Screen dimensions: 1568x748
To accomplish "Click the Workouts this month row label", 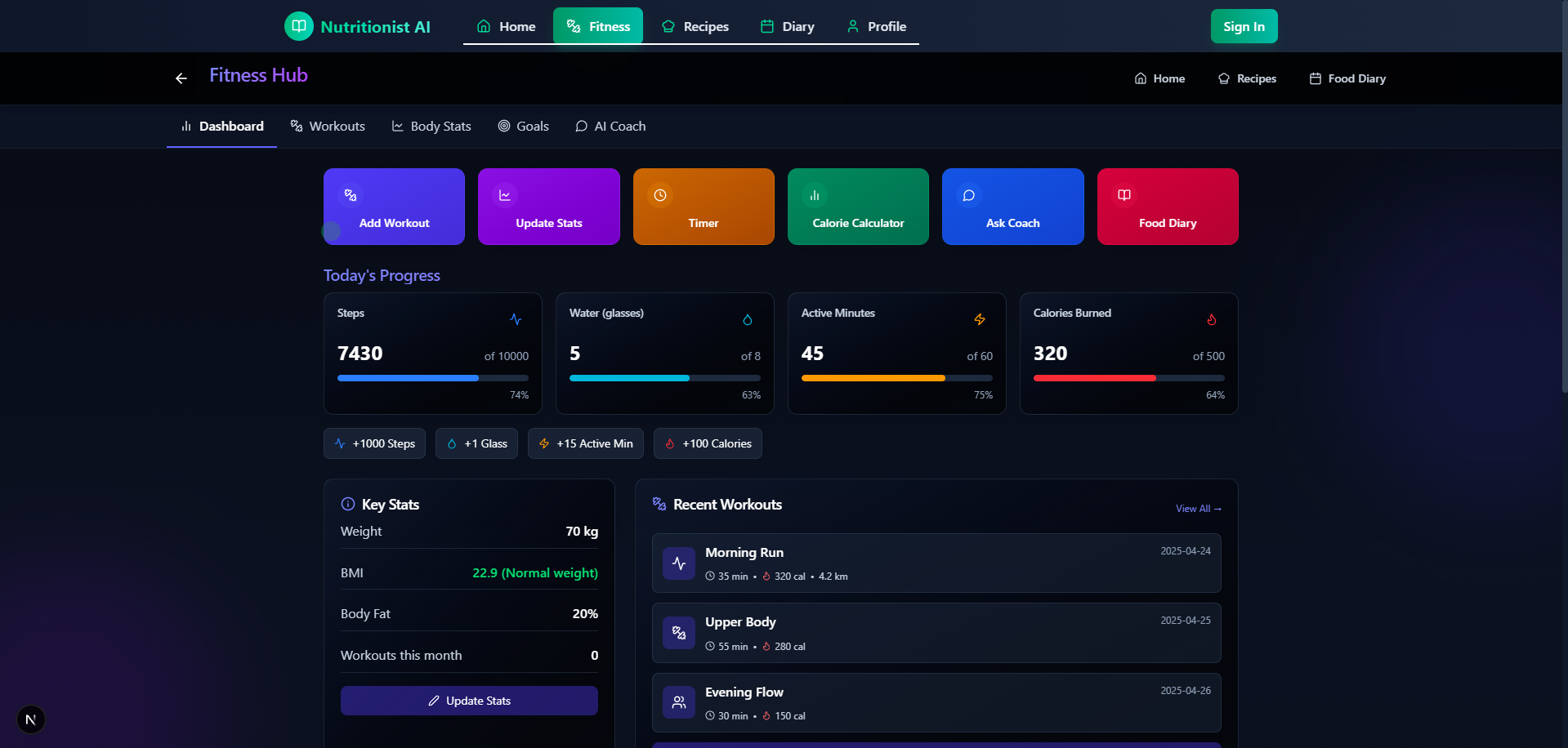I will pyautogui.click(x=401, y=656).
